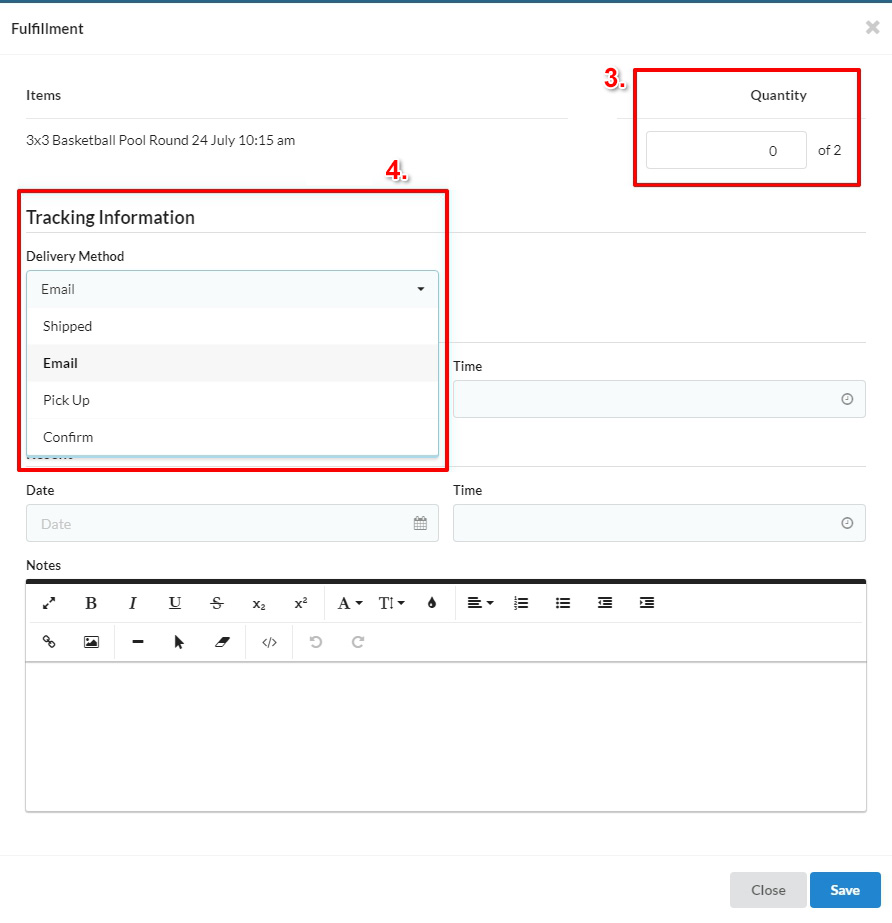Toggle strikethrough text formatting
Screen dimensions: 892x923
click(x=217, y=603)
